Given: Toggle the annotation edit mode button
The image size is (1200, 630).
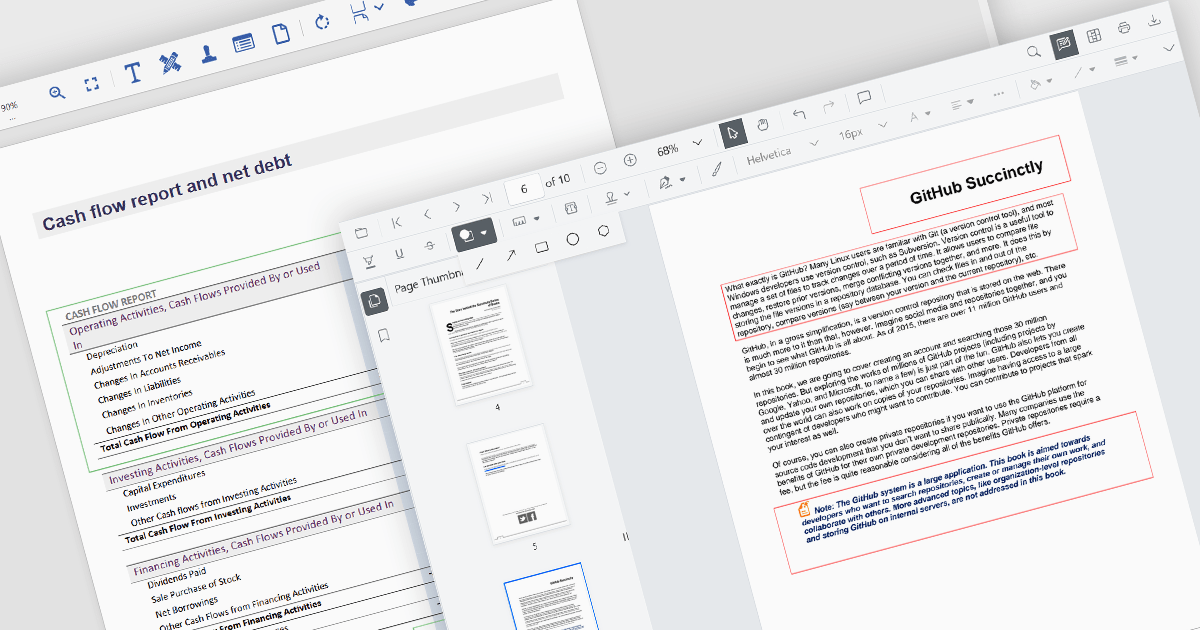Looking at the screenshot, I should click(1064, 44).
